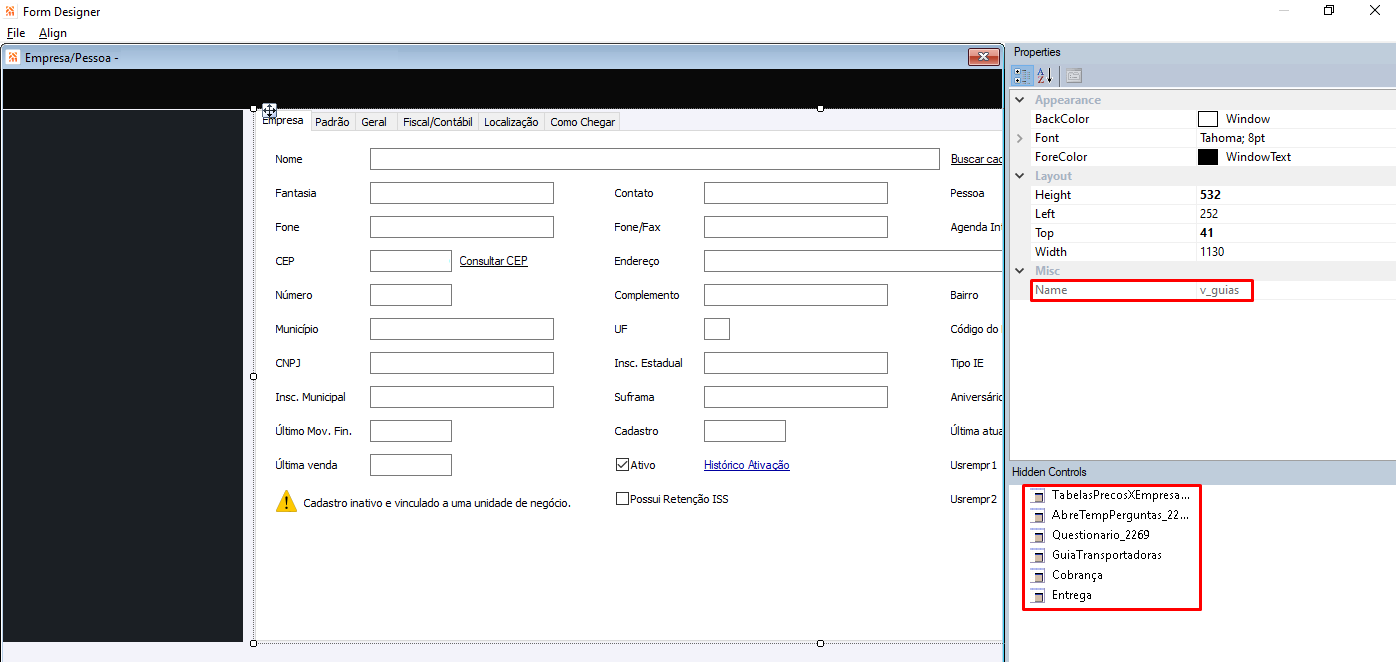Toggle the Ativo checkbox

click(x=622, y=465)
